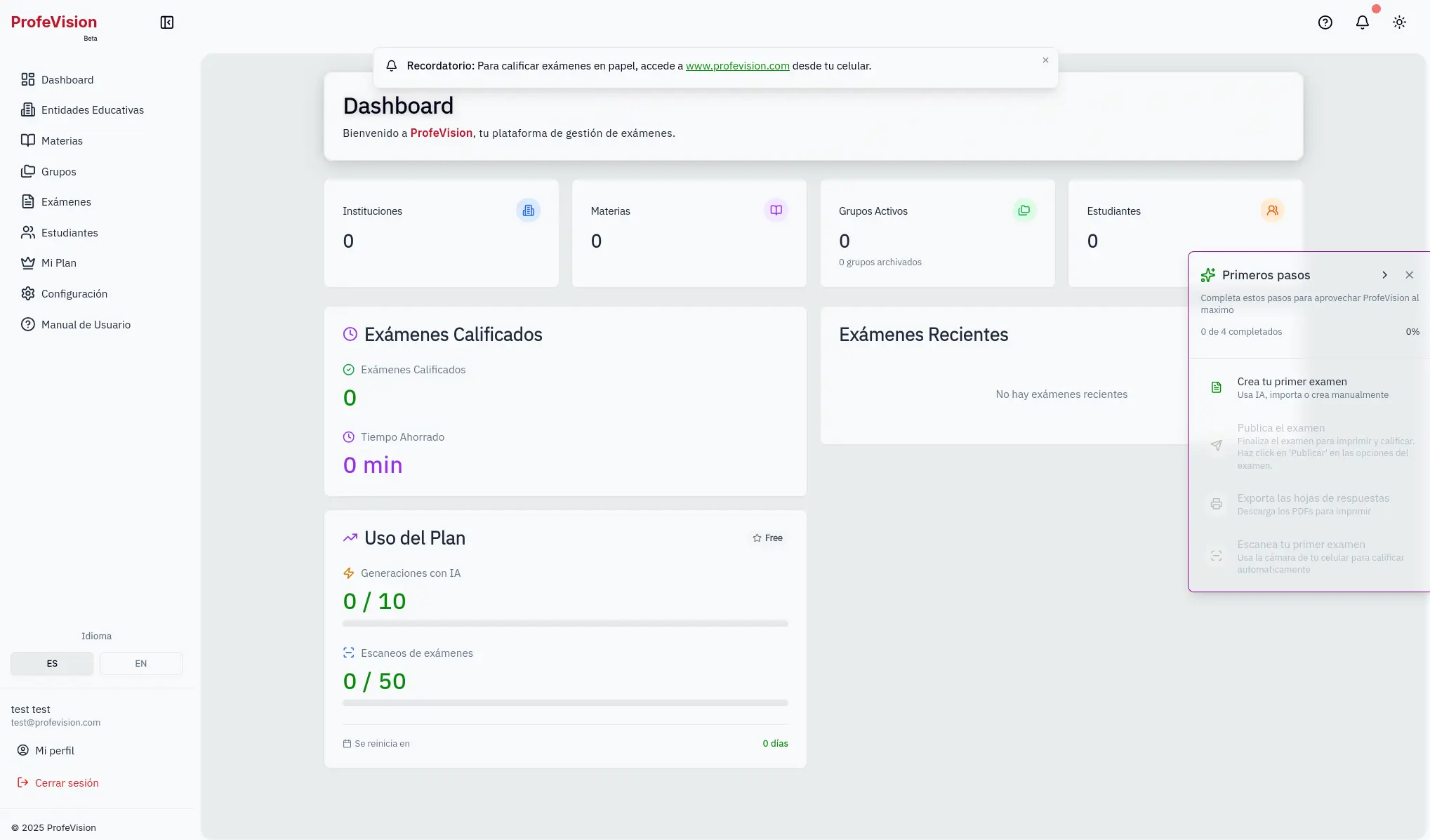Click the Dashboard grid icon in sidebar
This screenshot has height=840, width=1430.
pyautogui.click(x=28, y=79)
